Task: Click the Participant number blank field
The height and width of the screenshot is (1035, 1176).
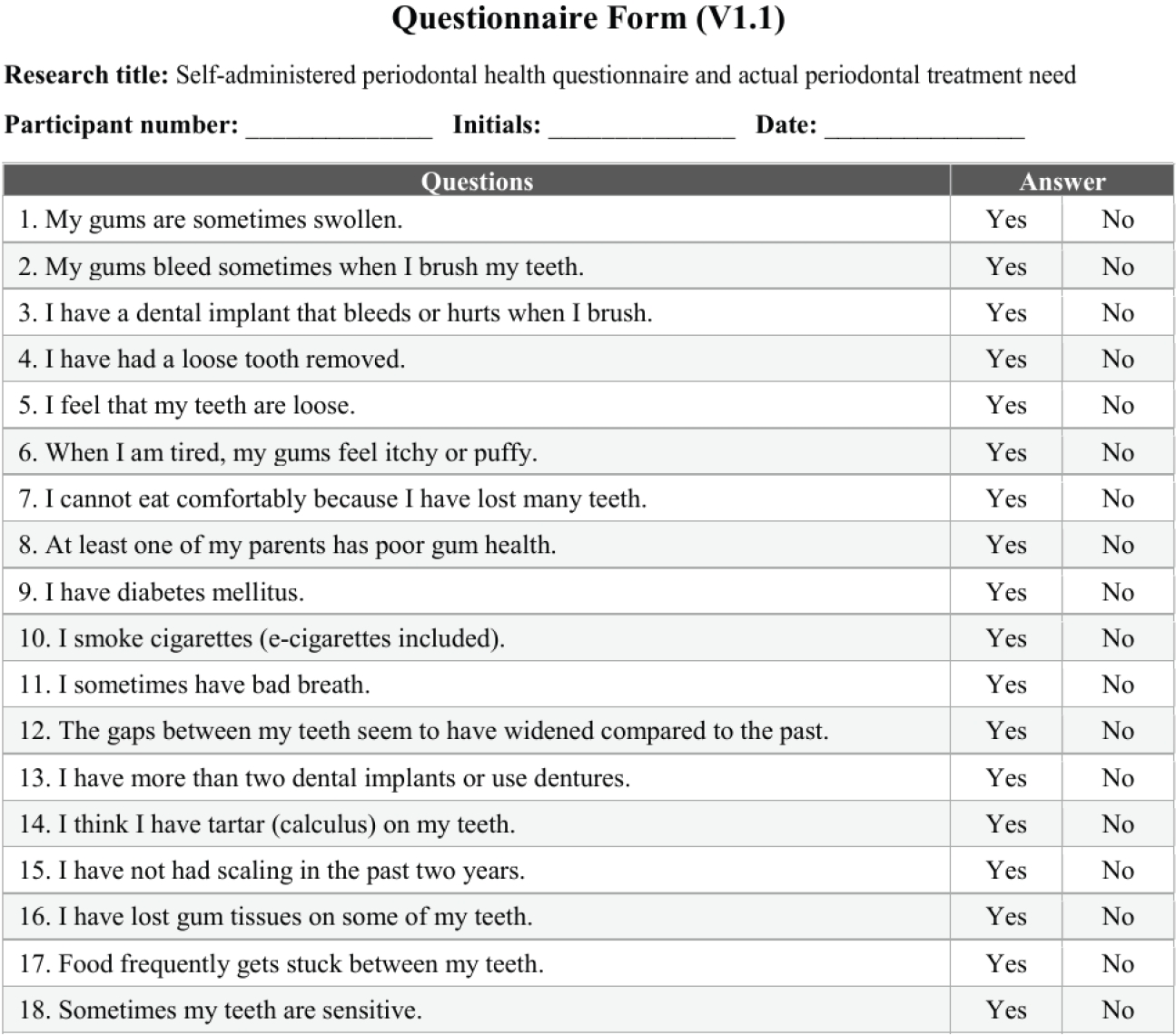Action: (339, 127)
